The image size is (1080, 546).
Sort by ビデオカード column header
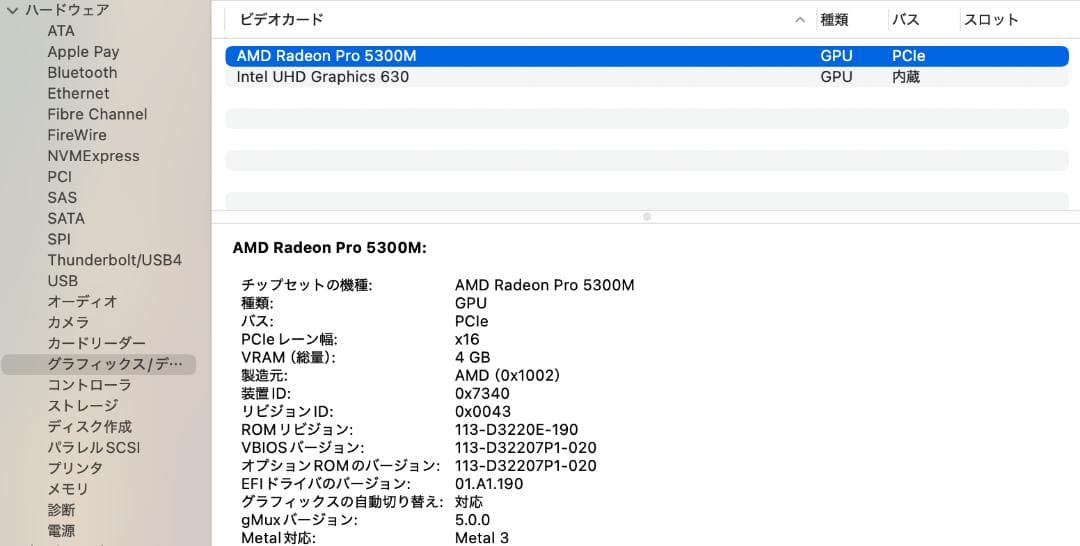click(281, 20)
